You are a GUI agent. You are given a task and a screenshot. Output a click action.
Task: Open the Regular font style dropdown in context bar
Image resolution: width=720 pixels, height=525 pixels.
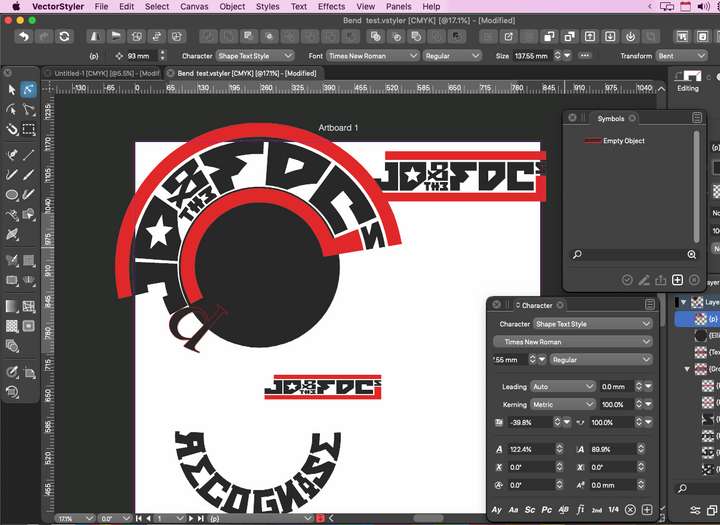(x=452, y=56)
